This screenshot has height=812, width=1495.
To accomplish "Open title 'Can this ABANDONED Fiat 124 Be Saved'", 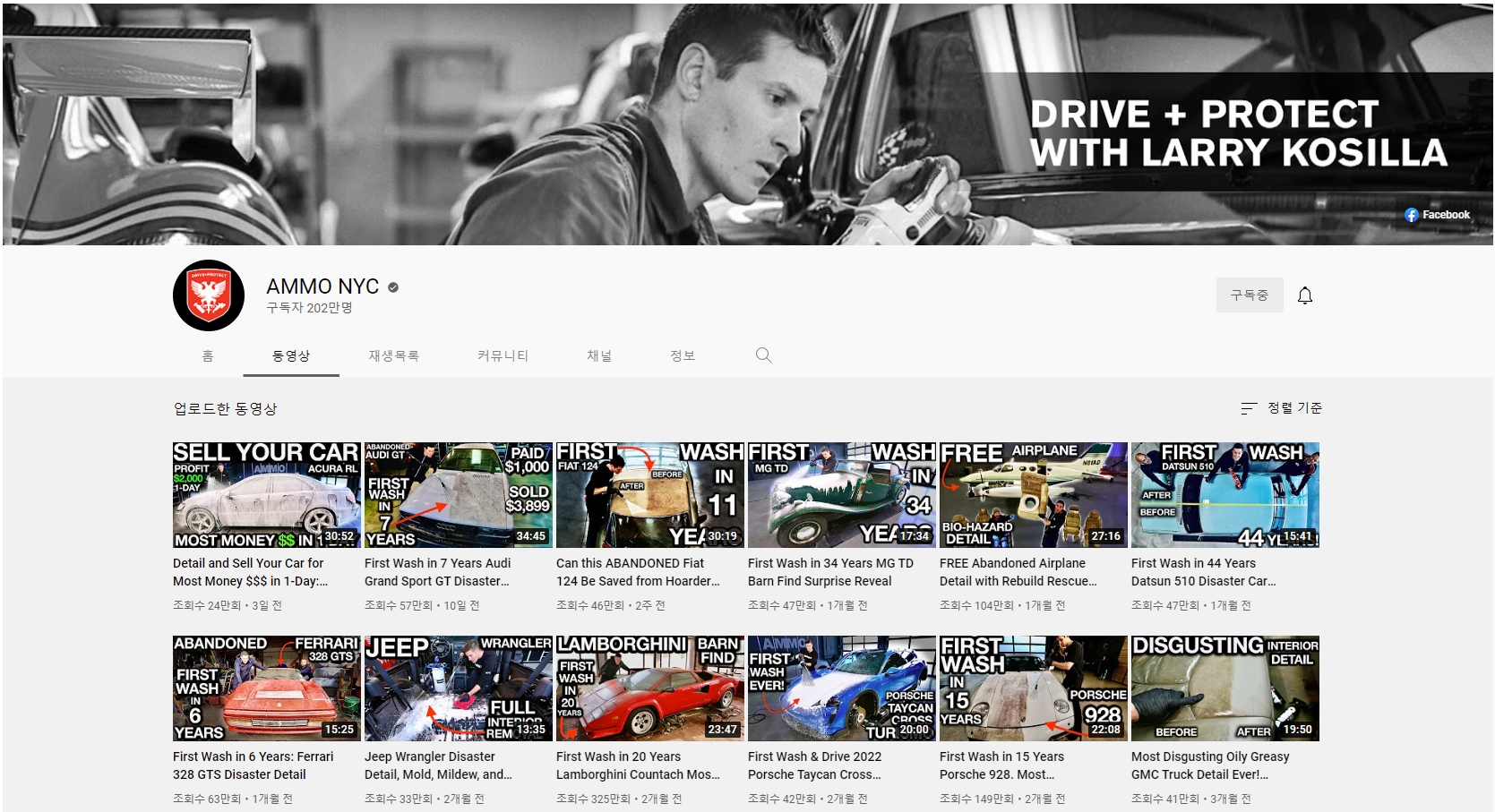I will pyautogui.click(x=638, y=572).
